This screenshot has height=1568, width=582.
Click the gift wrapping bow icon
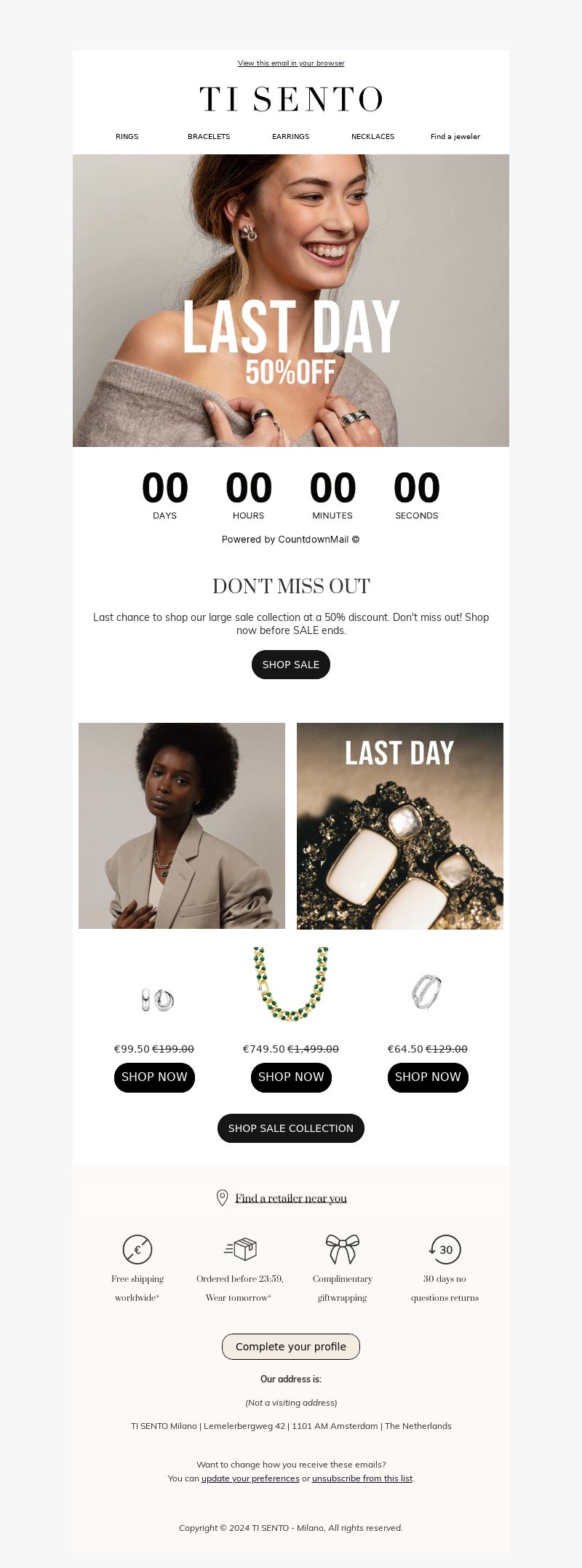[342, 1249]
